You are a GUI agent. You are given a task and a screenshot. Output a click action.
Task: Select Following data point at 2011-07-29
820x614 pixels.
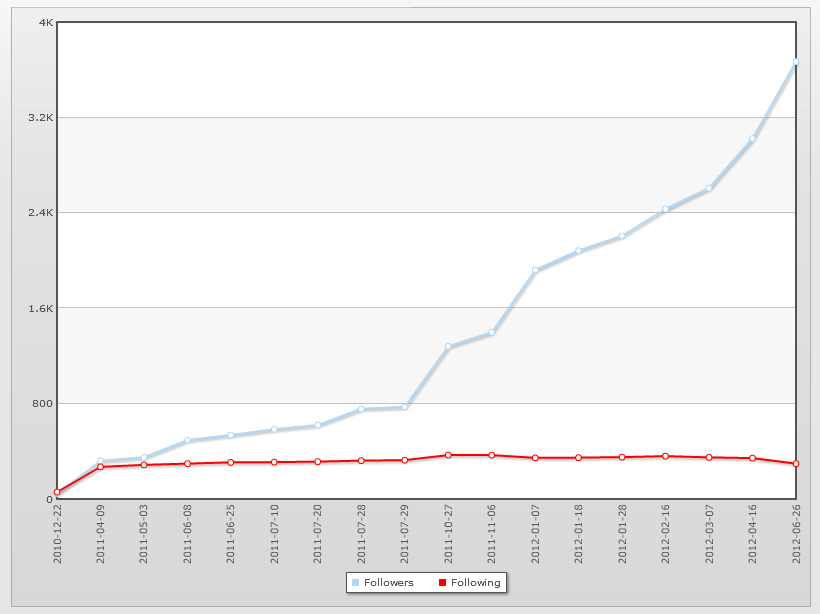click(405, 460)
